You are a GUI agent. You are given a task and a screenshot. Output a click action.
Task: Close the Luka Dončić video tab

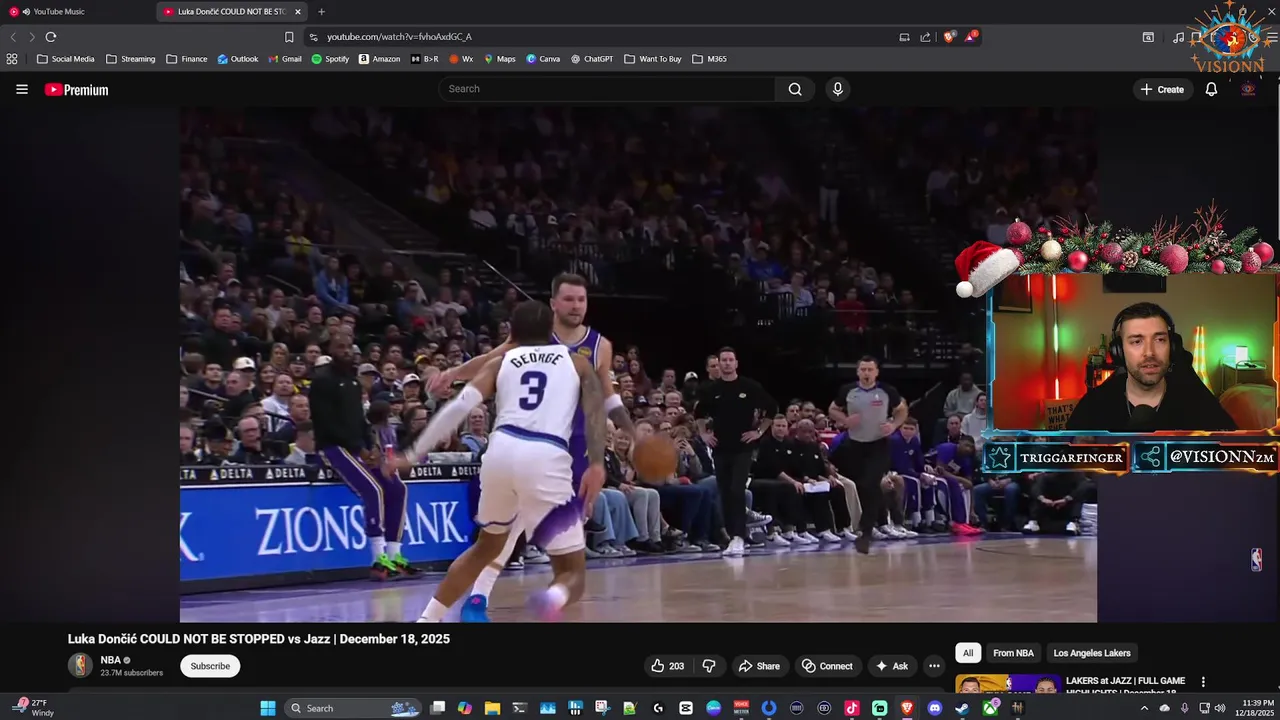pyautogui.click(x=298, y=12)
